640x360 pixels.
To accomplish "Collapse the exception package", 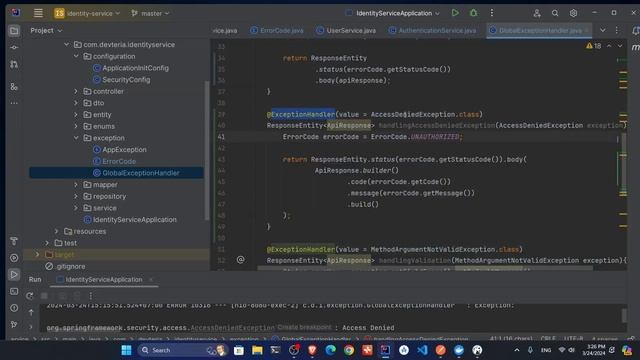I will click(76, 138).
